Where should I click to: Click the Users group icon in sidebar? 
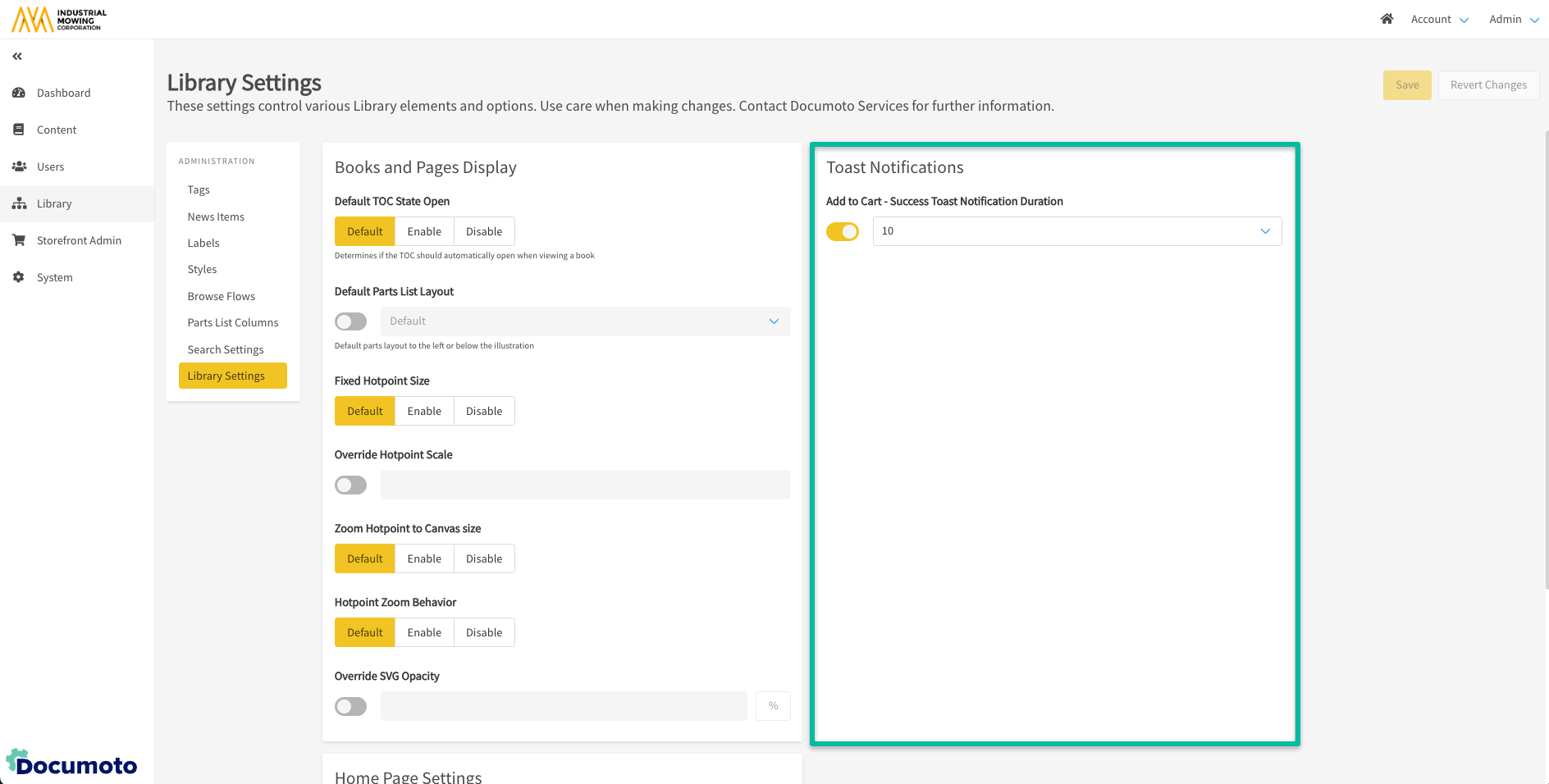tap(19, 166)
